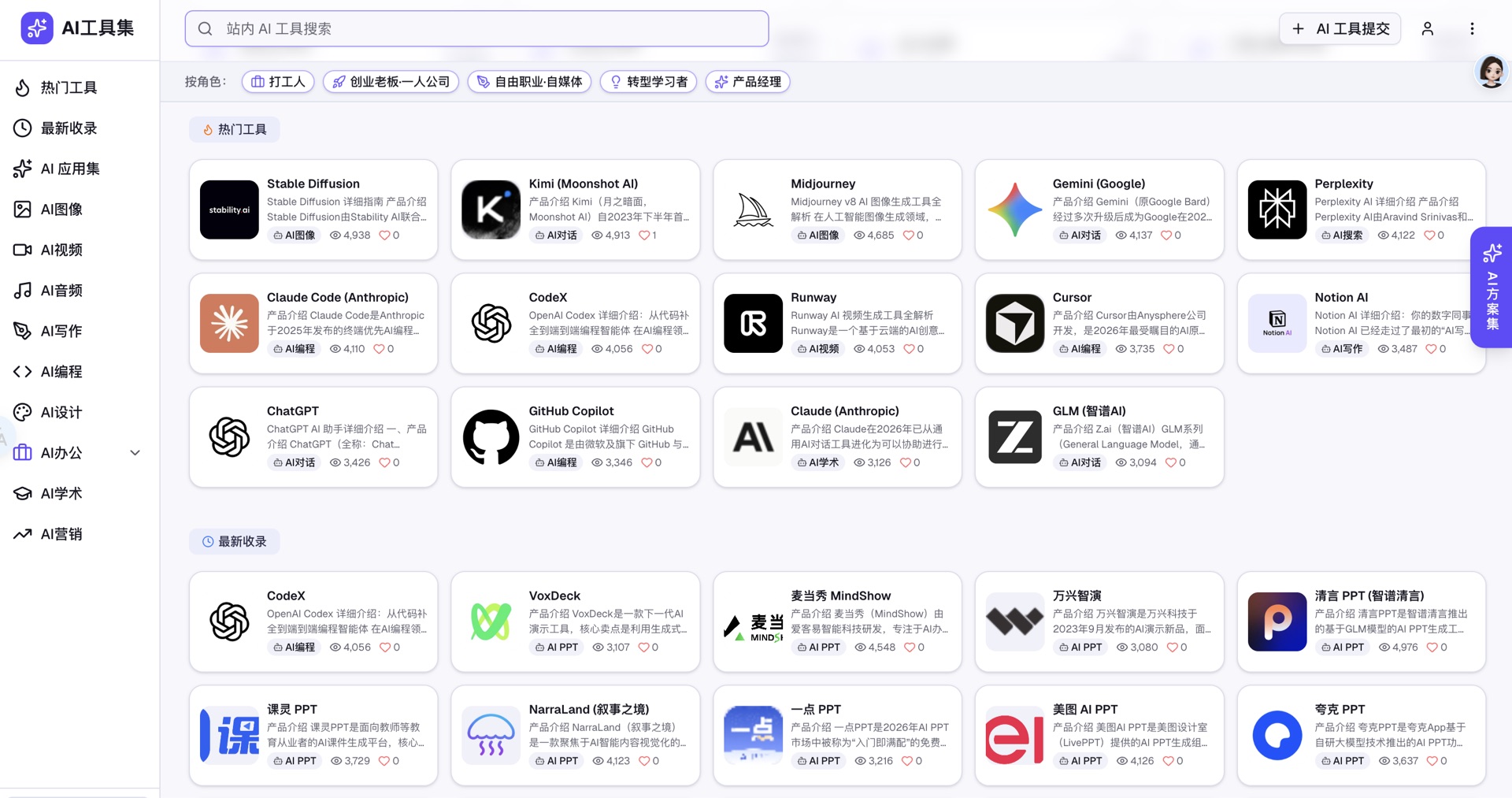
Task: Toggle heart on 万兴智演 card
Action: (x=1172, y=648)
